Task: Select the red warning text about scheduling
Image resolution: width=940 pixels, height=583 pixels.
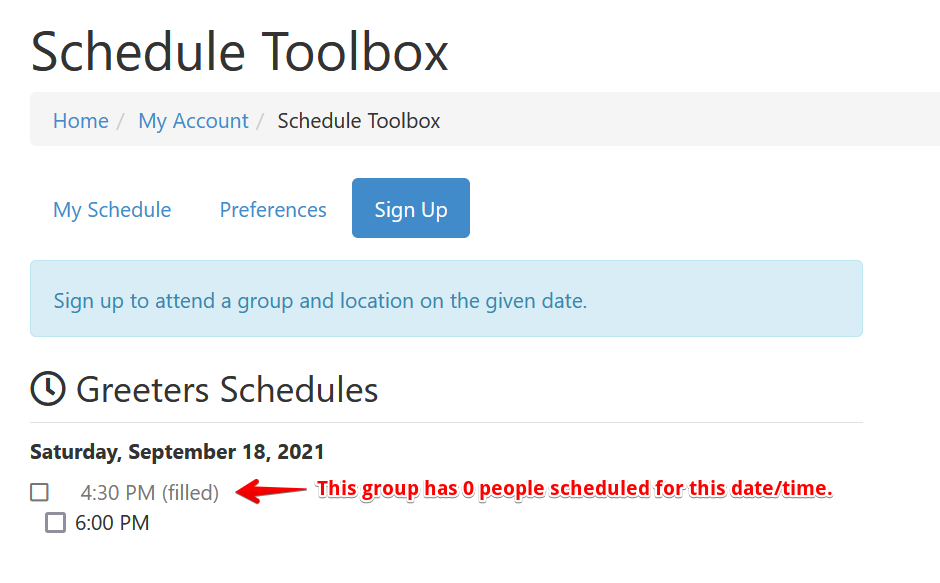Action: click(x=574, y=488)
